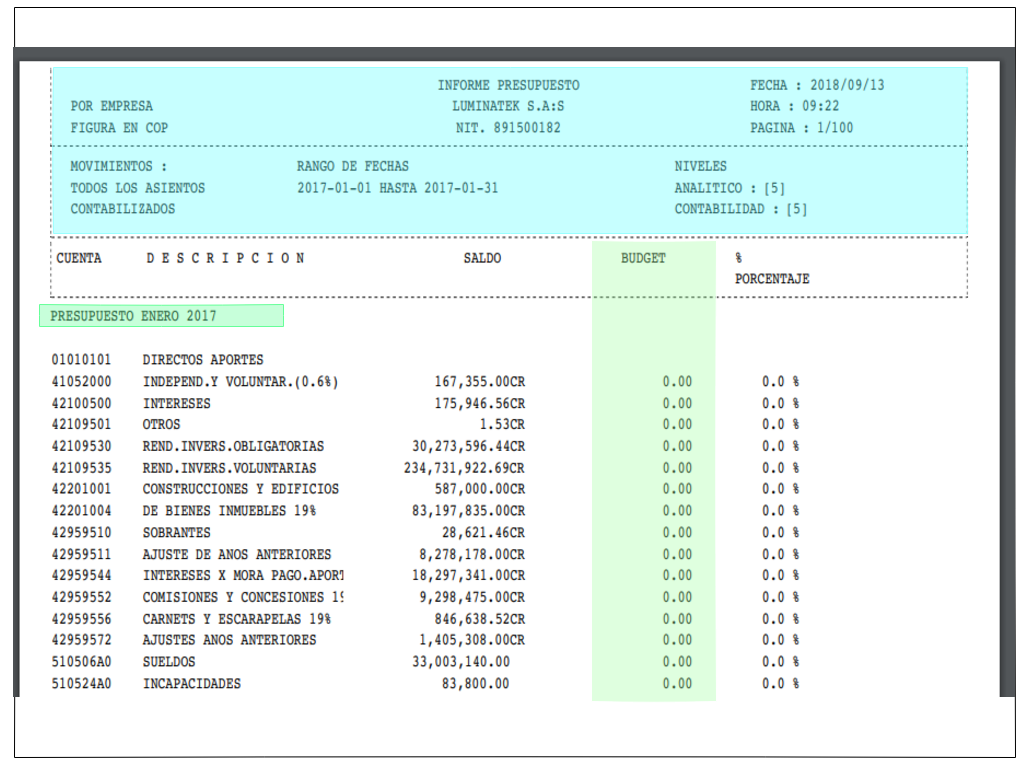Select the FECHA : 2018/09/13 date field
The height and width of the screenshot is (767, 1023).
(817, 85)
